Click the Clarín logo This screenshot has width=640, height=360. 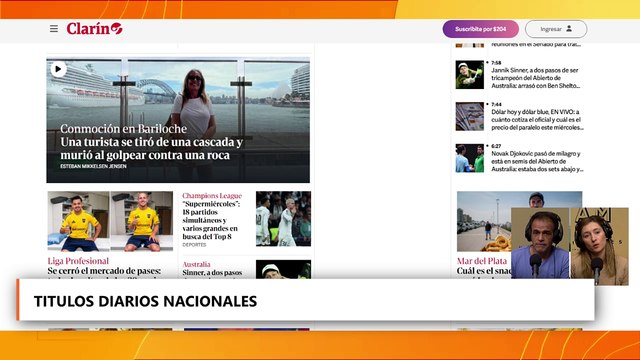(x=94, y=29)
